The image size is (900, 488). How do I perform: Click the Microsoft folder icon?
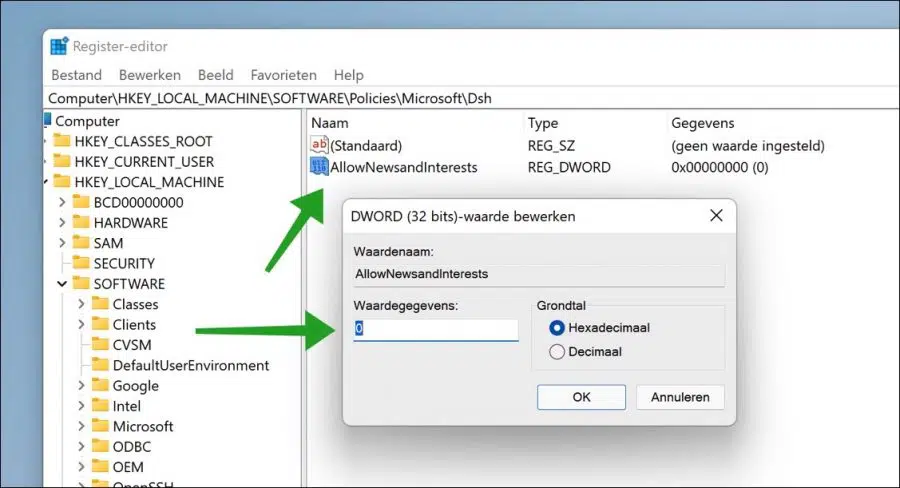[x=100, y=426]
